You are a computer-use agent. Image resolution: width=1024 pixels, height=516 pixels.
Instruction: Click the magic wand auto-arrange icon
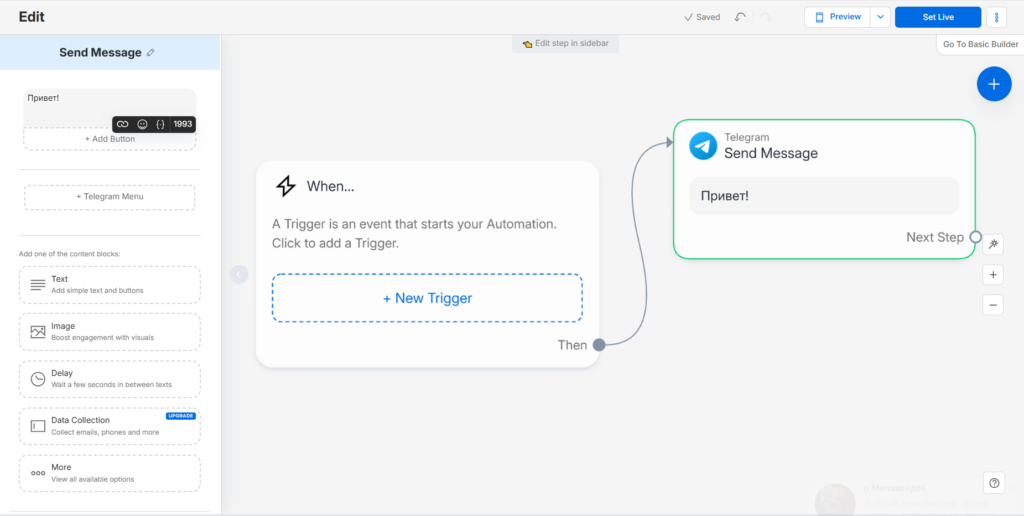(993, 244)
